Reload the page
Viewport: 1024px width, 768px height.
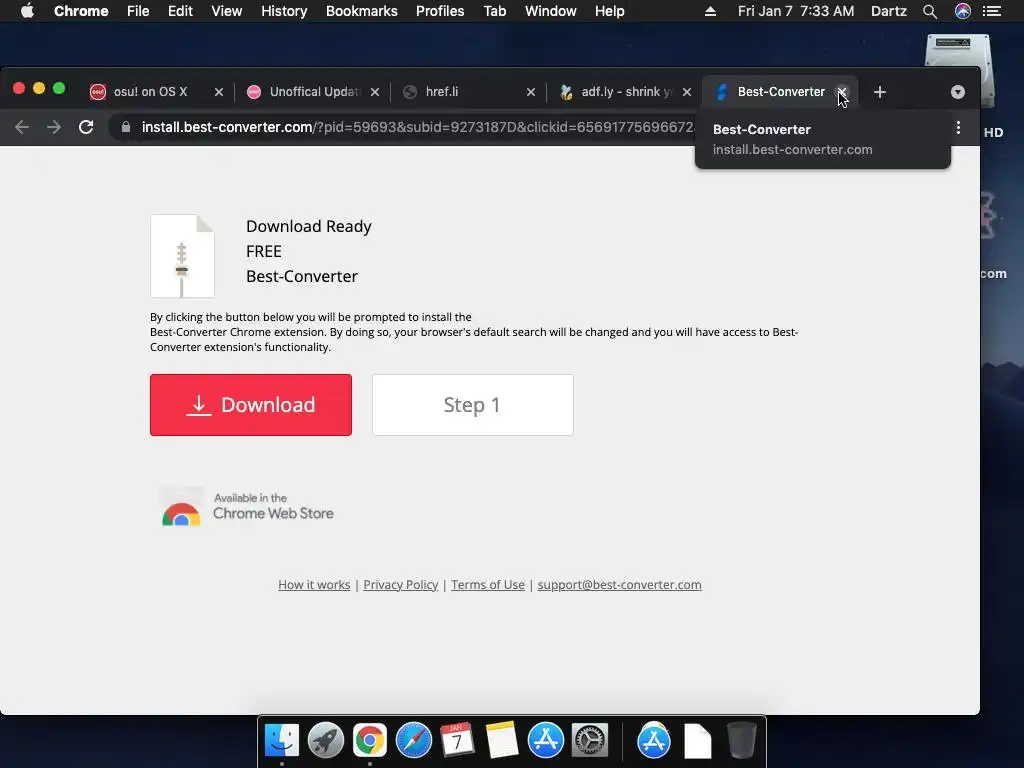pos(86,127)
